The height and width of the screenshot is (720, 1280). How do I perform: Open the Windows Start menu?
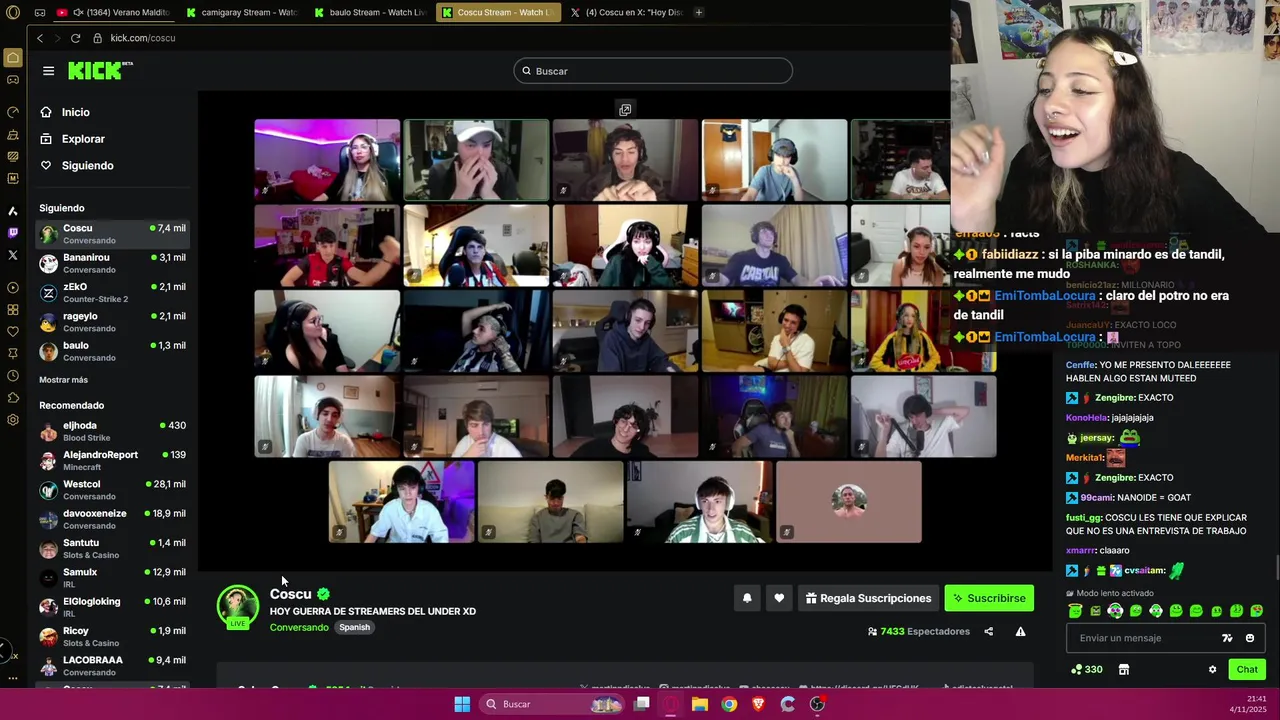click(462, 704)
